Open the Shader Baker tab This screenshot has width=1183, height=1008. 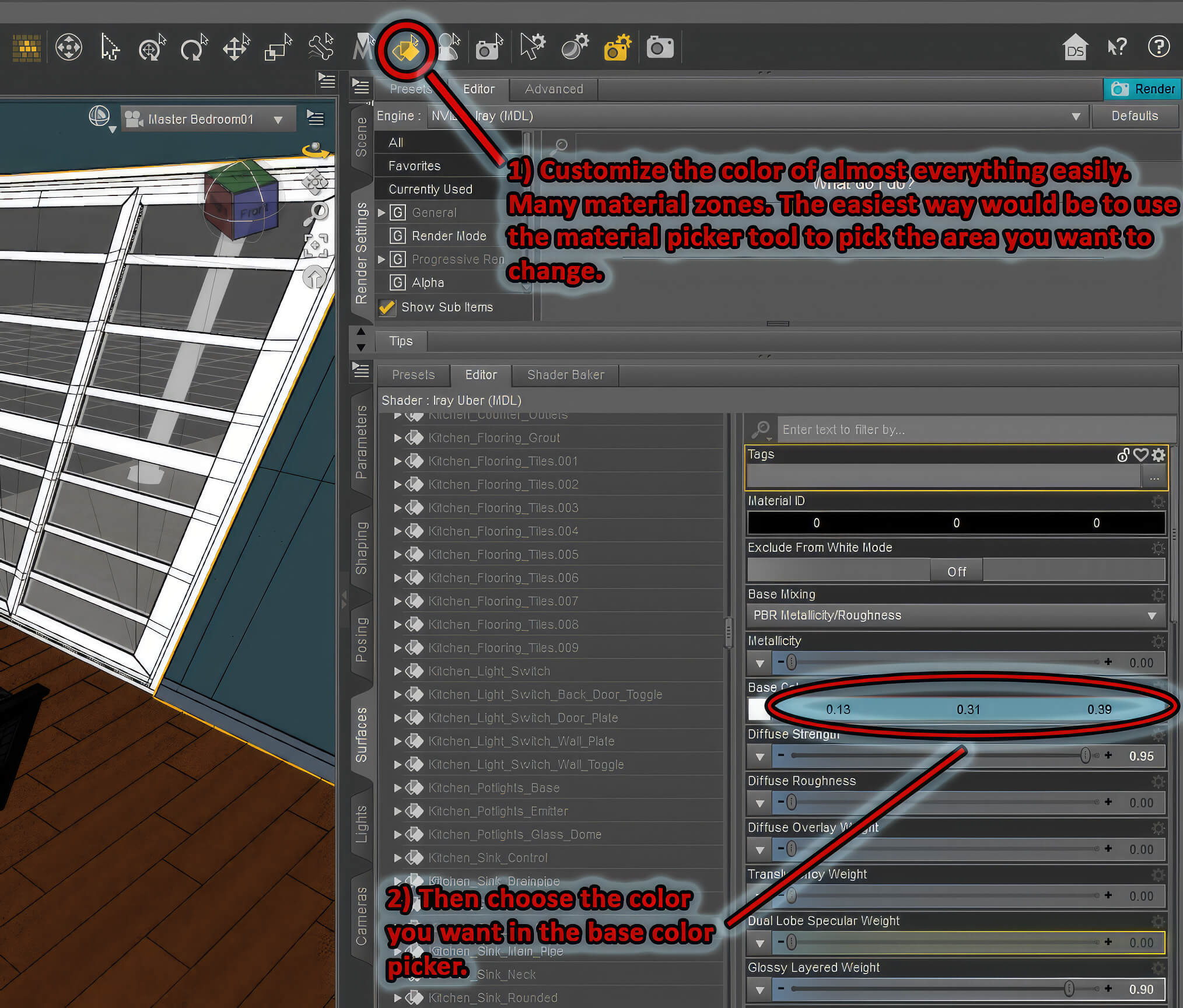pos(565,375)
